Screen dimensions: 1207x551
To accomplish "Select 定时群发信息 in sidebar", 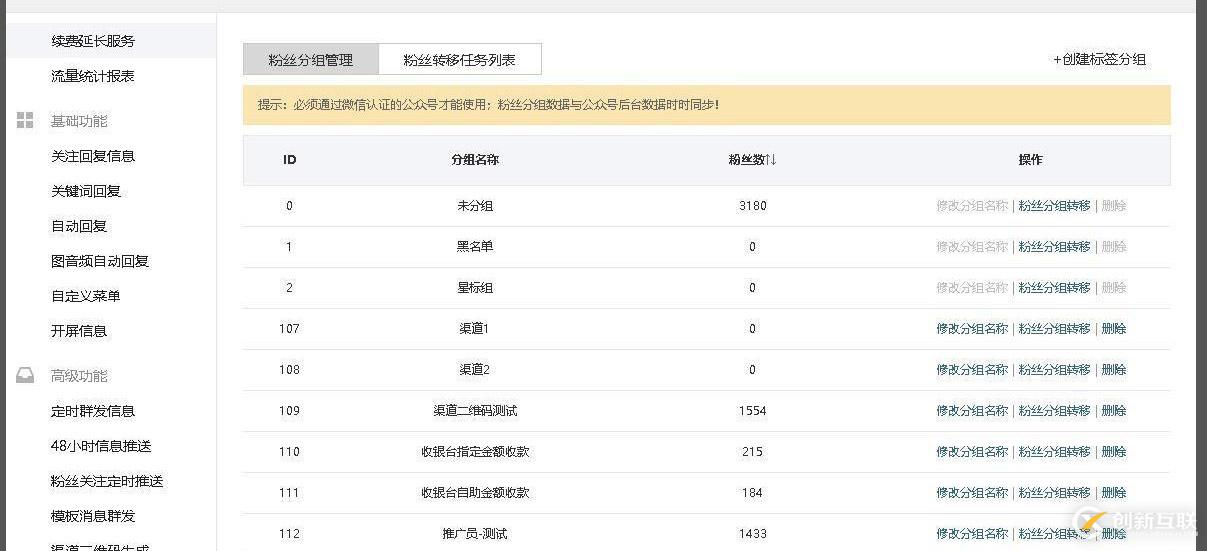I will click(x=93, y=411).
